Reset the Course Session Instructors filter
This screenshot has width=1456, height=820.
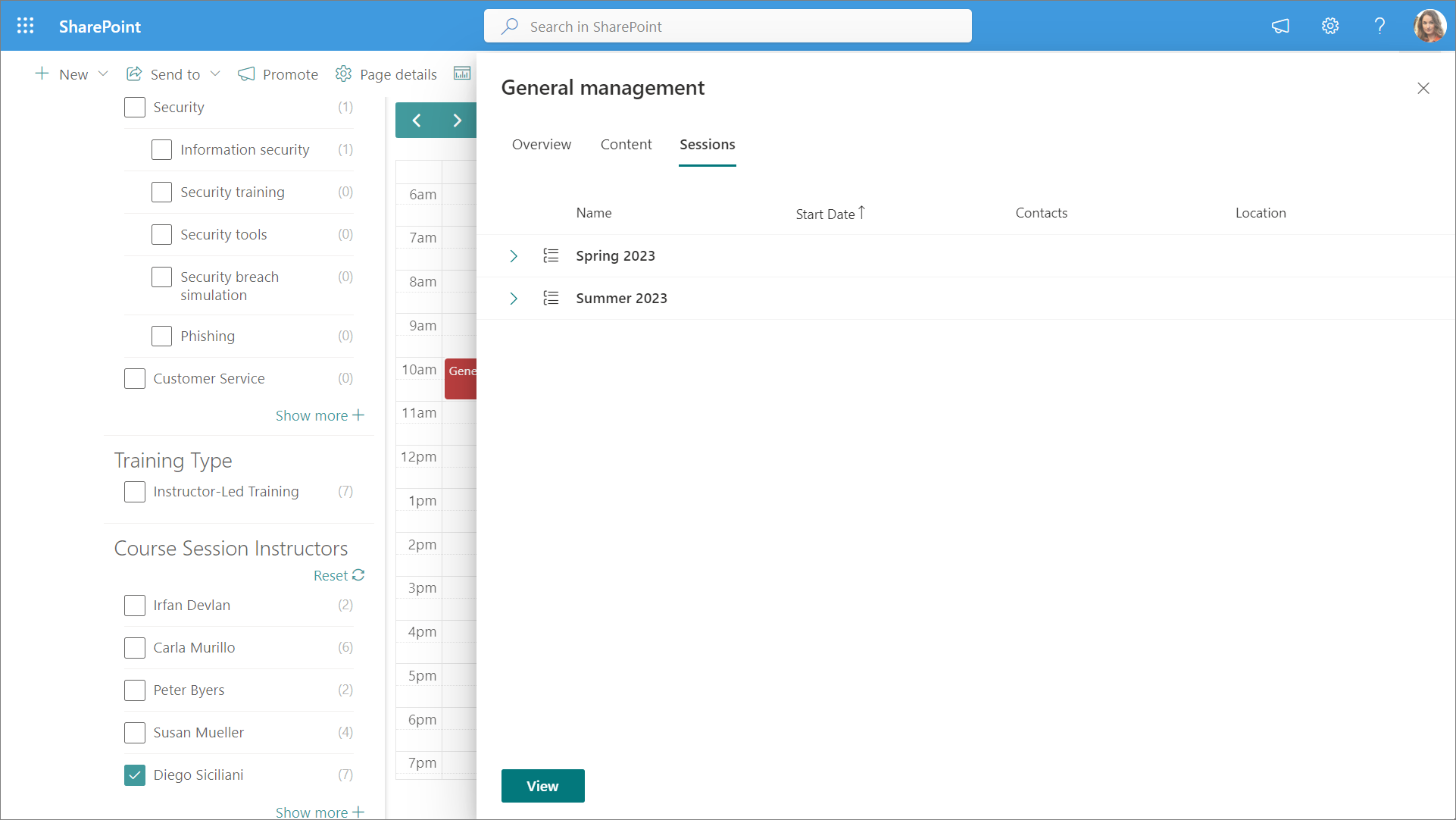339,575
